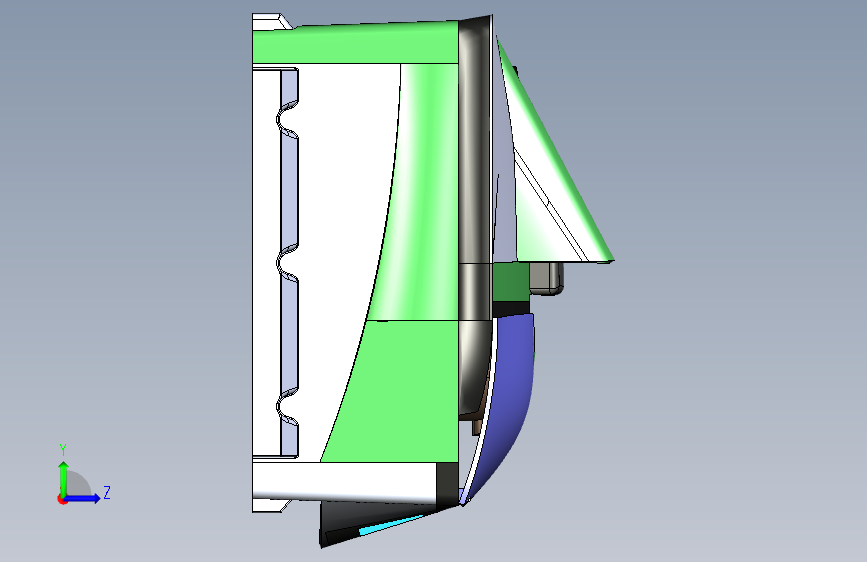Select the cyan strip at model bottom
This screenshot has width=867, height=562.
click(x=391, y=524)
